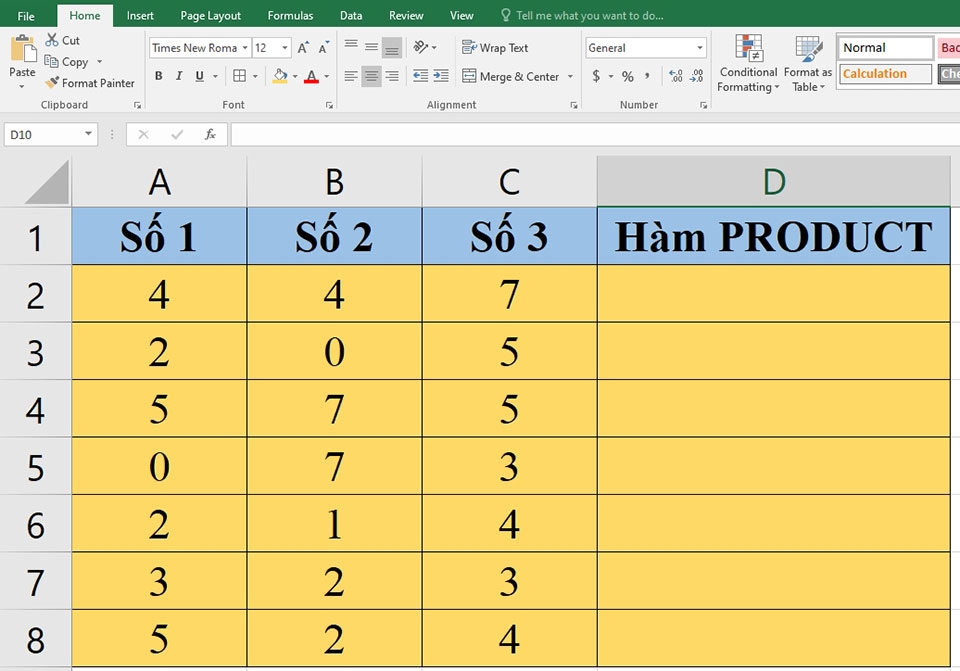Click the Copy icon
The image size is (960, 671).
coord(51,61)
